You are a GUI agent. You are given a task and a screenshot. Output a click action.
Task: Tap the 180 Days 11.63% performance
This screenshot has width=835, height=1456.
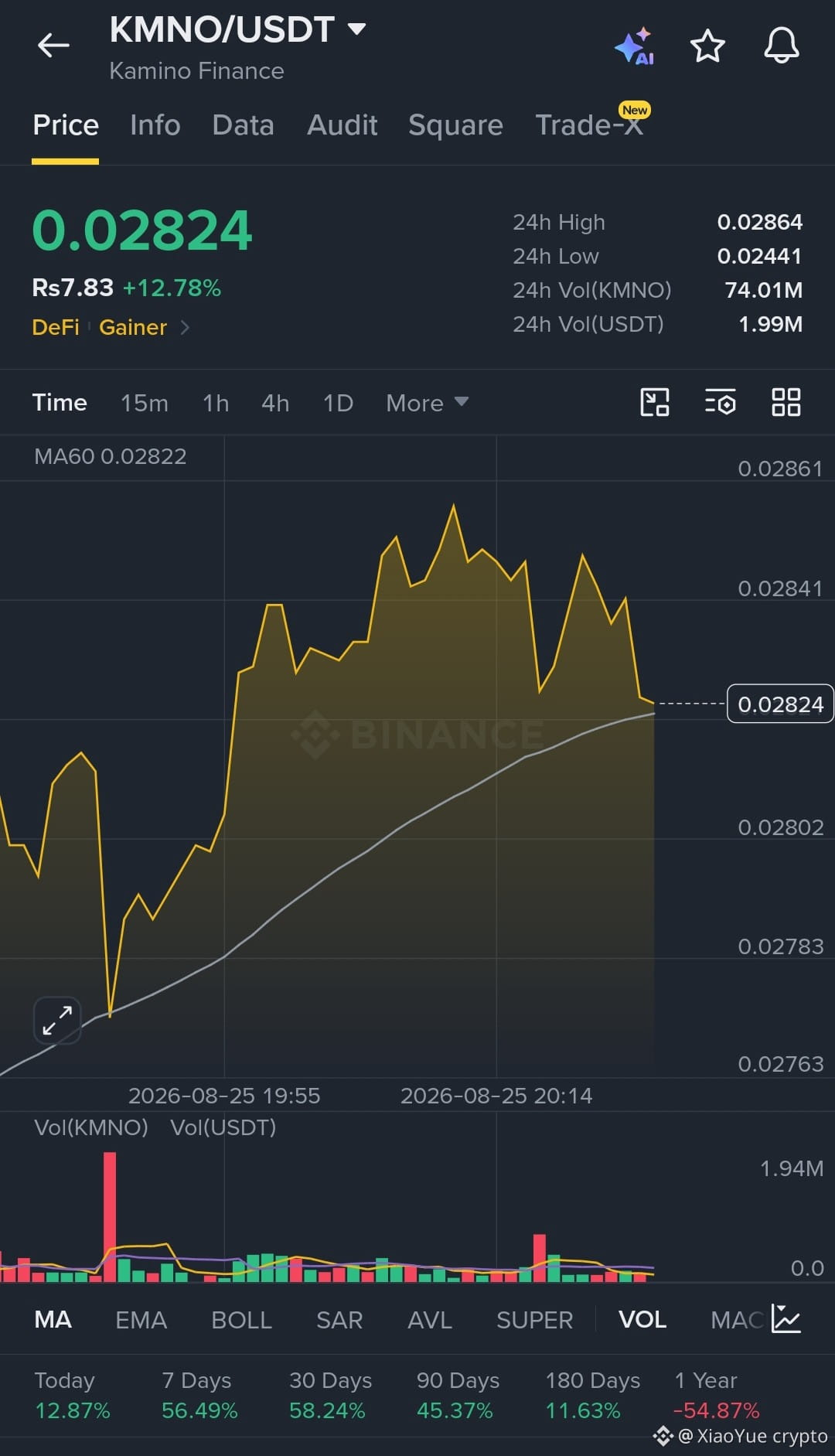pos(592,1396)
